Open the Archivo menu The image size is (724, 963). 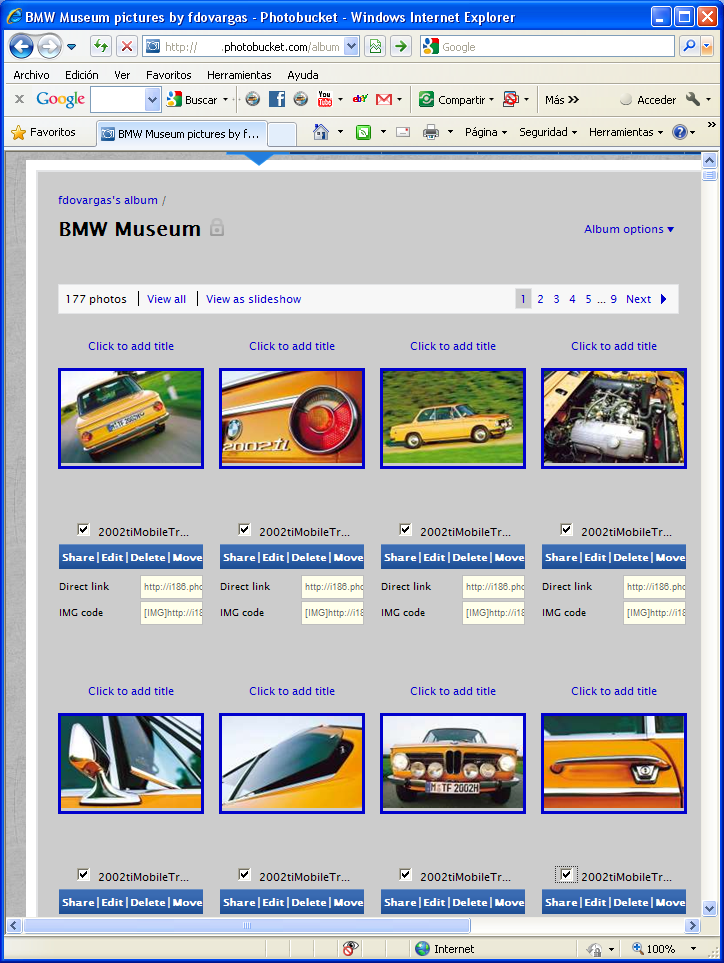click(x=31, y=75)
